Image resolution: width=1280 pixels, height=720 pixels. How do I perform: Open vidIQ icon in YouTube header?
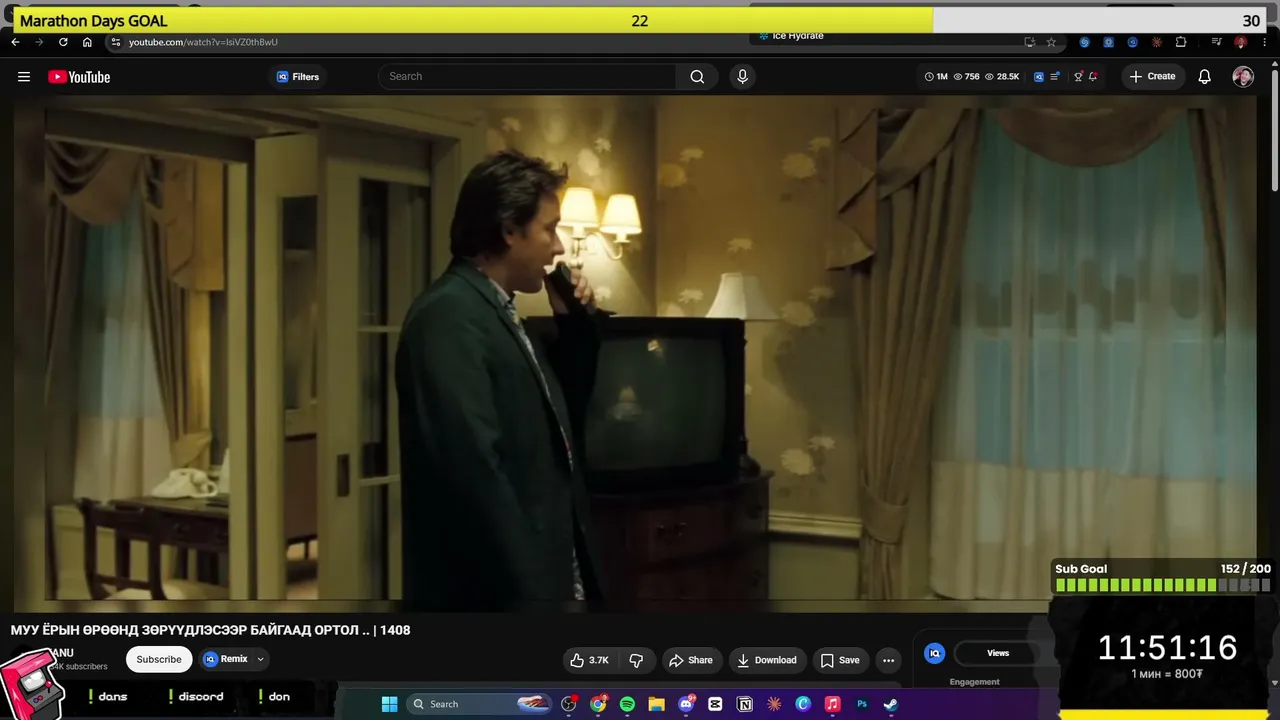(1039, 77)
